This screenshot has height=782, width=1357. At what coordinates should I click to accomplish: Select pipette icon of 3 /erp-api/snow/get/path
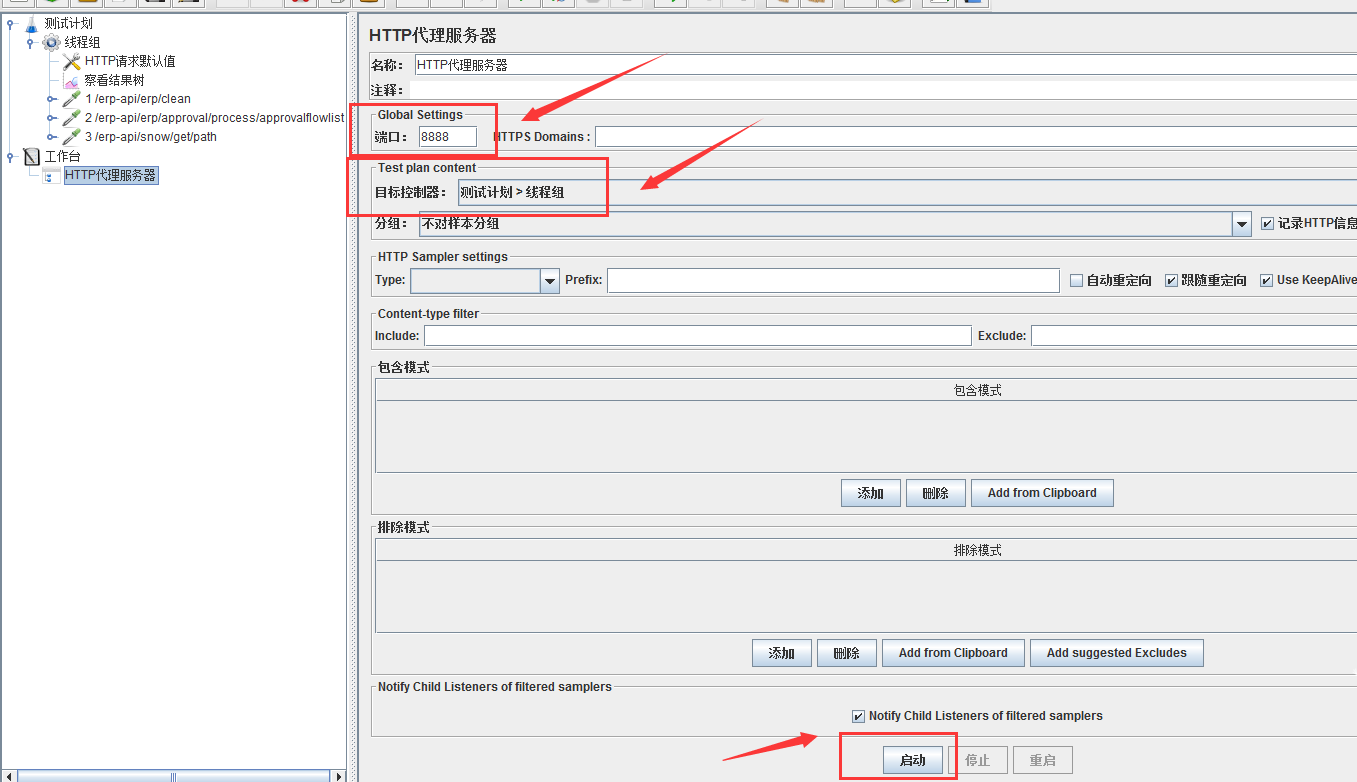(71, 137)
